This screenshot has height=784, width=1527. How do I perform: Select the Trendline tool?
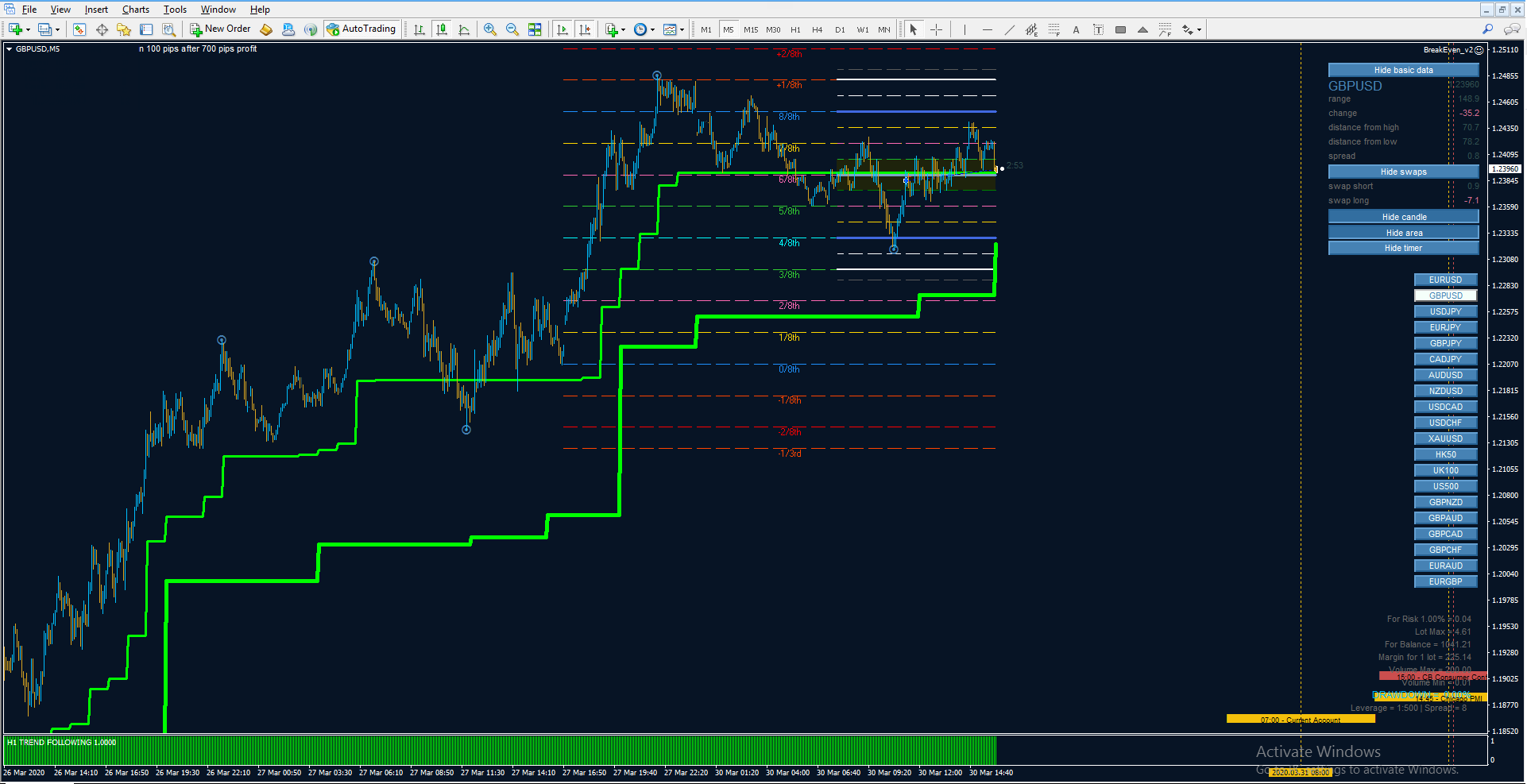(x=1009, y=29)
